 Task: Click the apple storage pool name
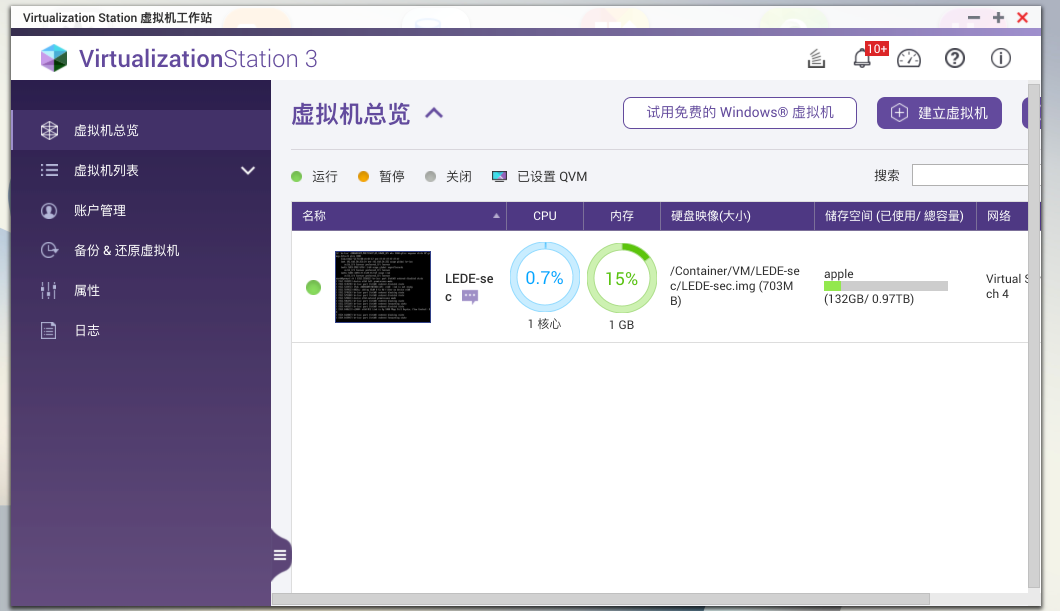click(x=839, y=274)
